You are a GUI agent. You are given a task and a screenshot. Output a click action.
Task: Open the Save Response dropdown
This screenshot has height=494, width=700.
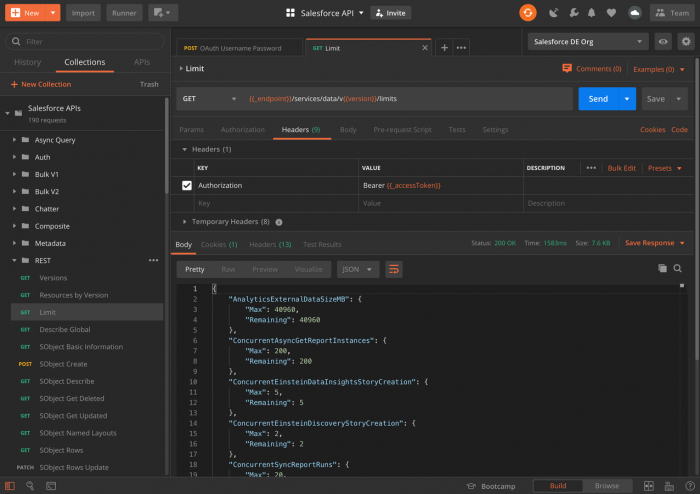654,243
